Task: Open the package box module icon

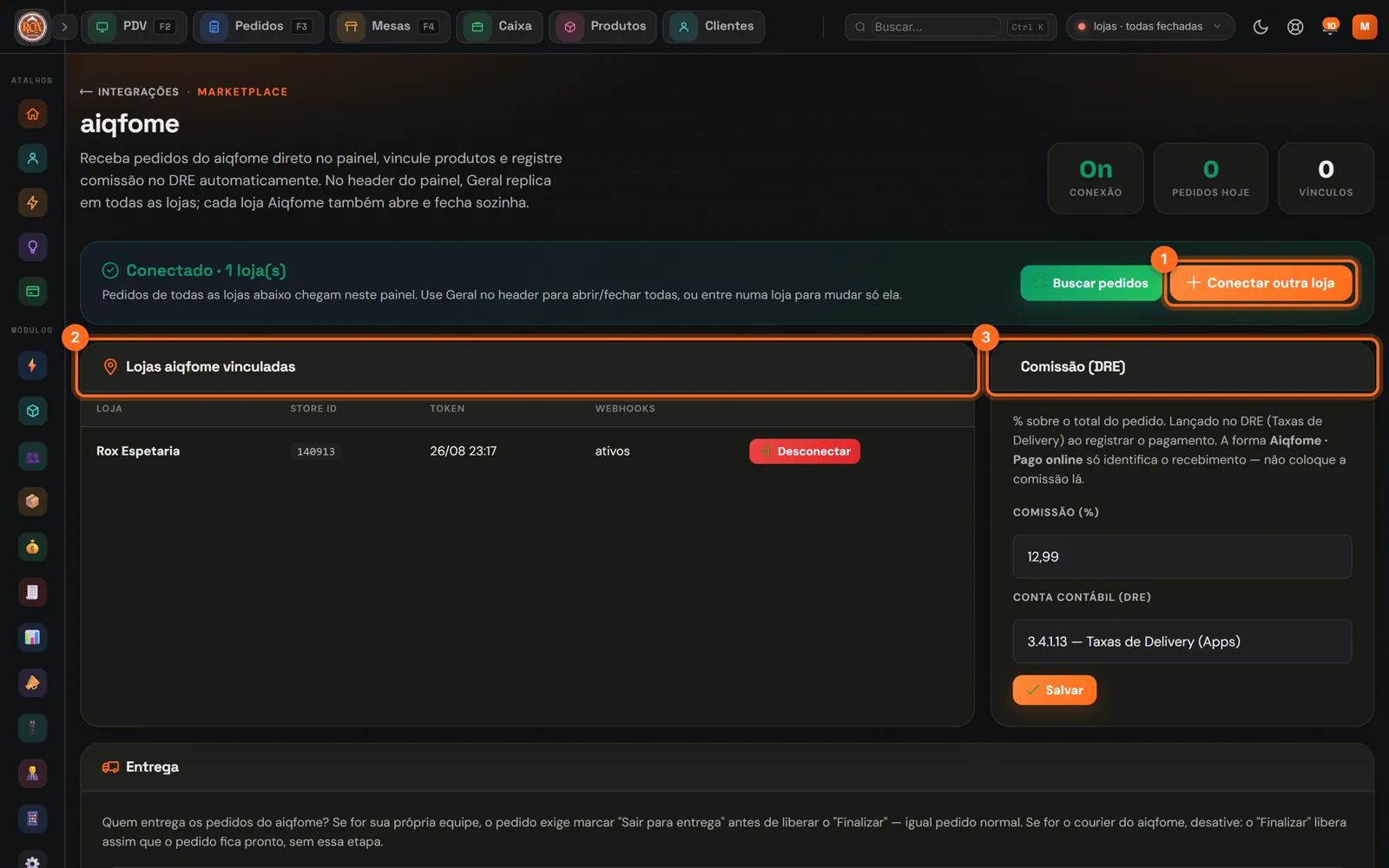Action: tap(32, 502)
